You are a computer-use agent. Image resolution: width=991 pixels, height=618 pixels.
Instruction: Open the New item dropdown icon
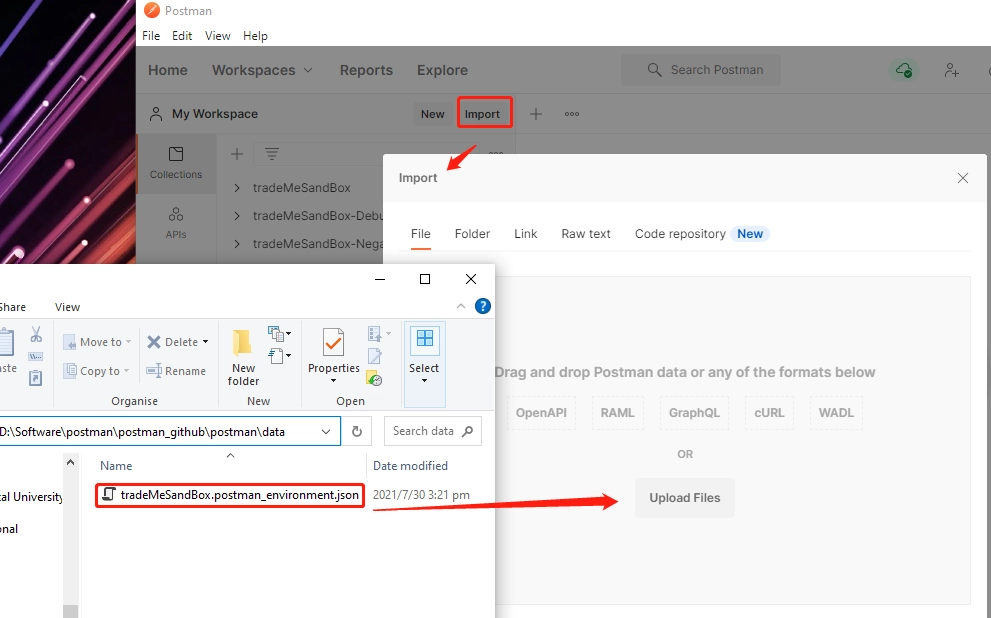279,333
